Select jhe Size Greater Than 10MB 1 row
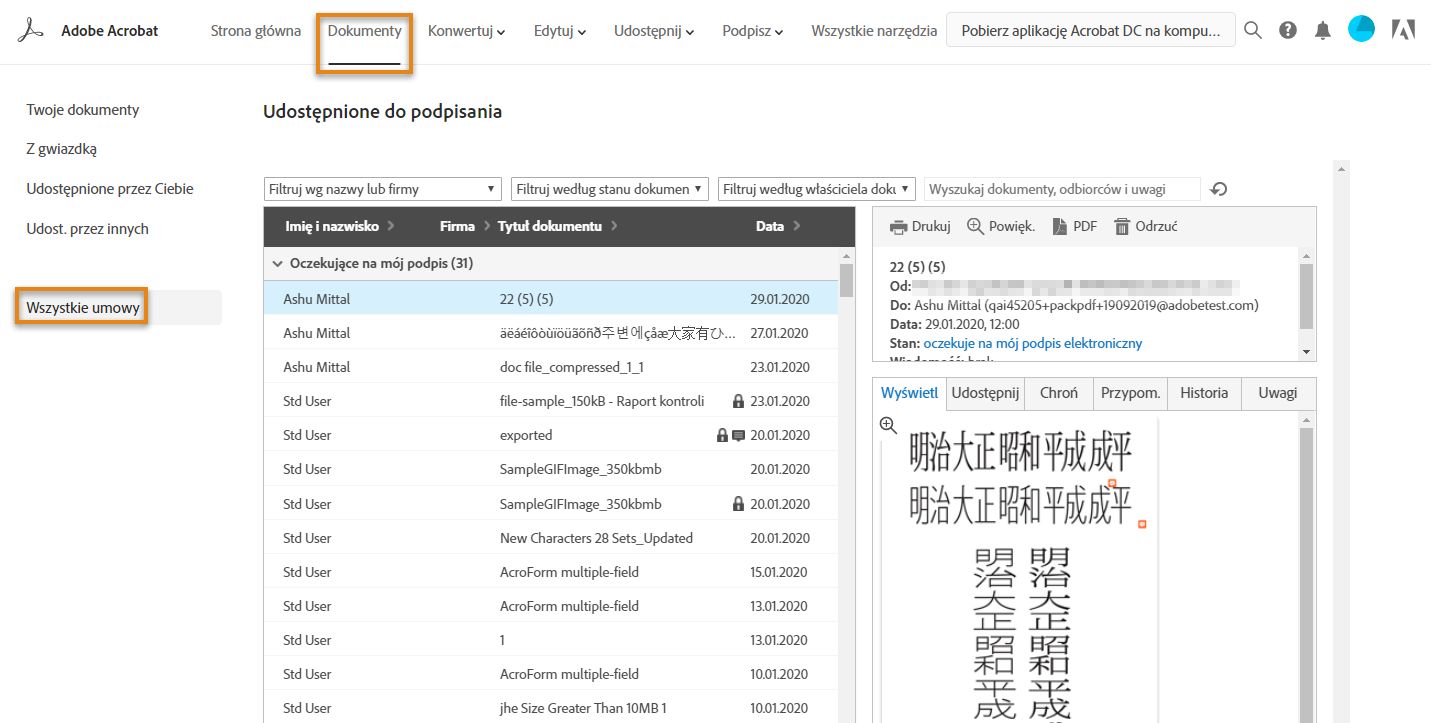The width and height of the screenshot is (1431, 723). 551,708
